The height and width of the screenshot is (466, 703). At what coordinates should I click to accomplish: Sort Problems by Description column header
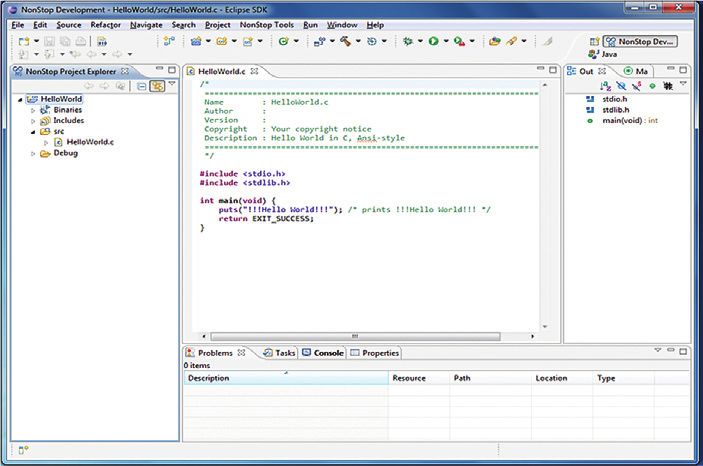pyautogui.click(x=286, y=378)
